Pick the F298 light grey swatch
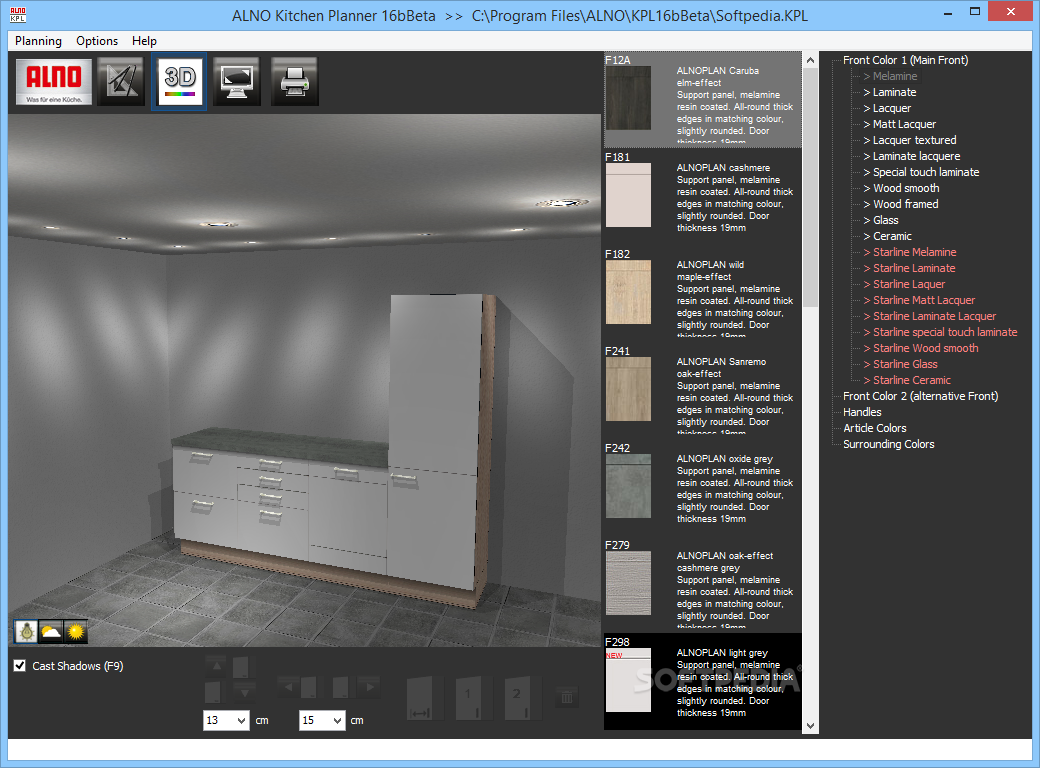Image resolution: width=1040 pixels, height=768 pixels. tap(628, 680)
